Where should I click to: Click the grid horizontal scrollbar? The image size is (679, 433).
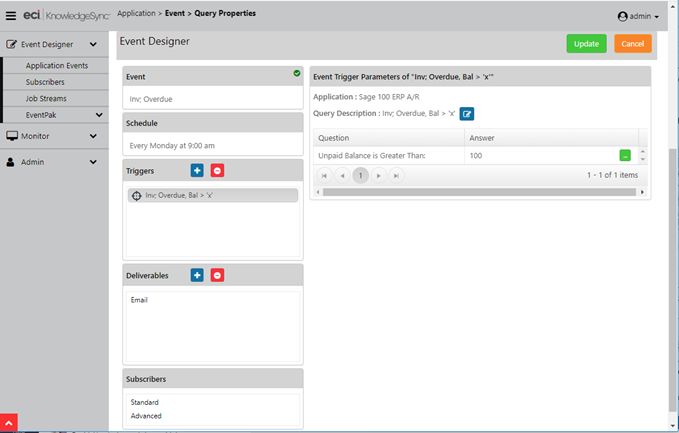click(x=479, y=192)
